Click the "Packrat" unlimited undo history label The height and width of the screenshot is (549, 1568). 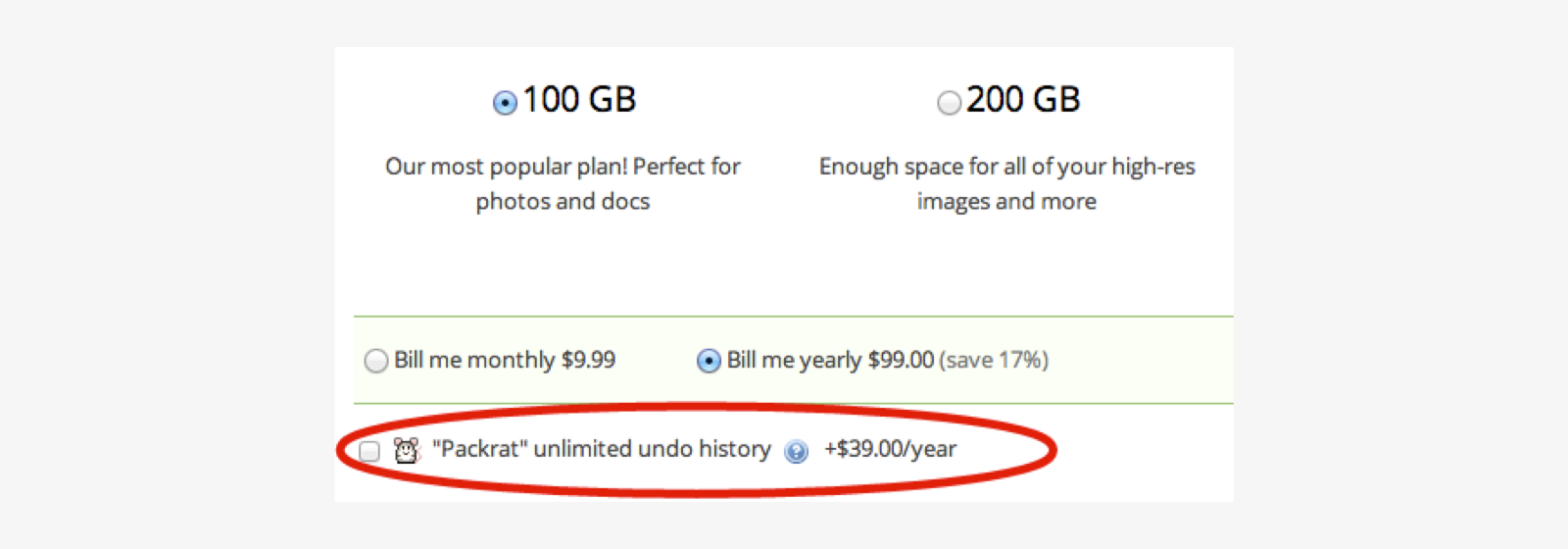click(x=602, y=449)
